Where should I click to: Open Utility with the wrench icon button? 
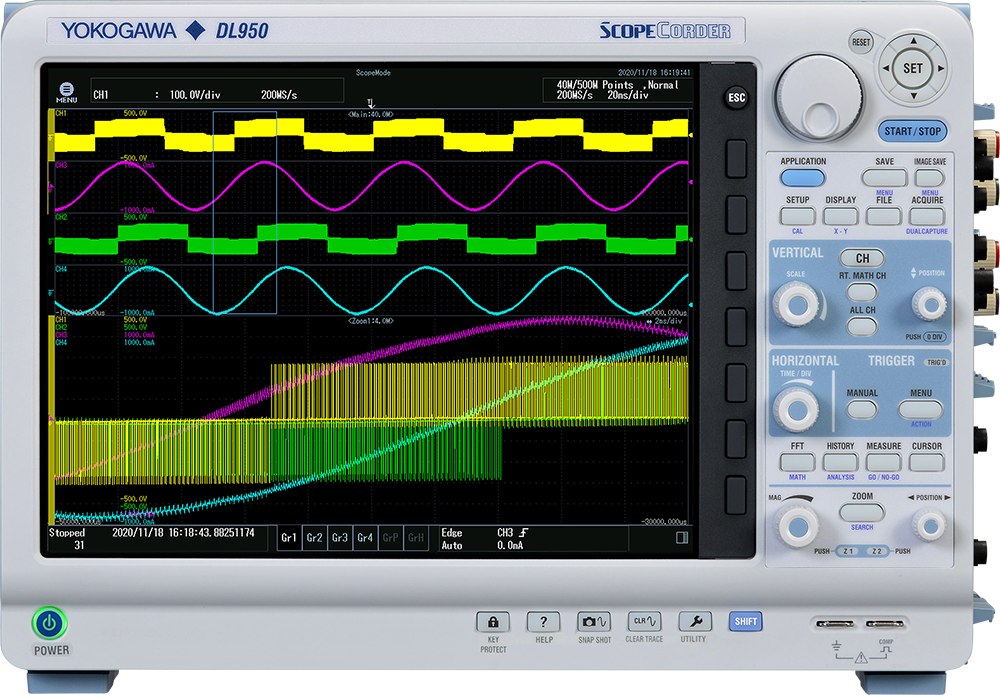point(693,621)
